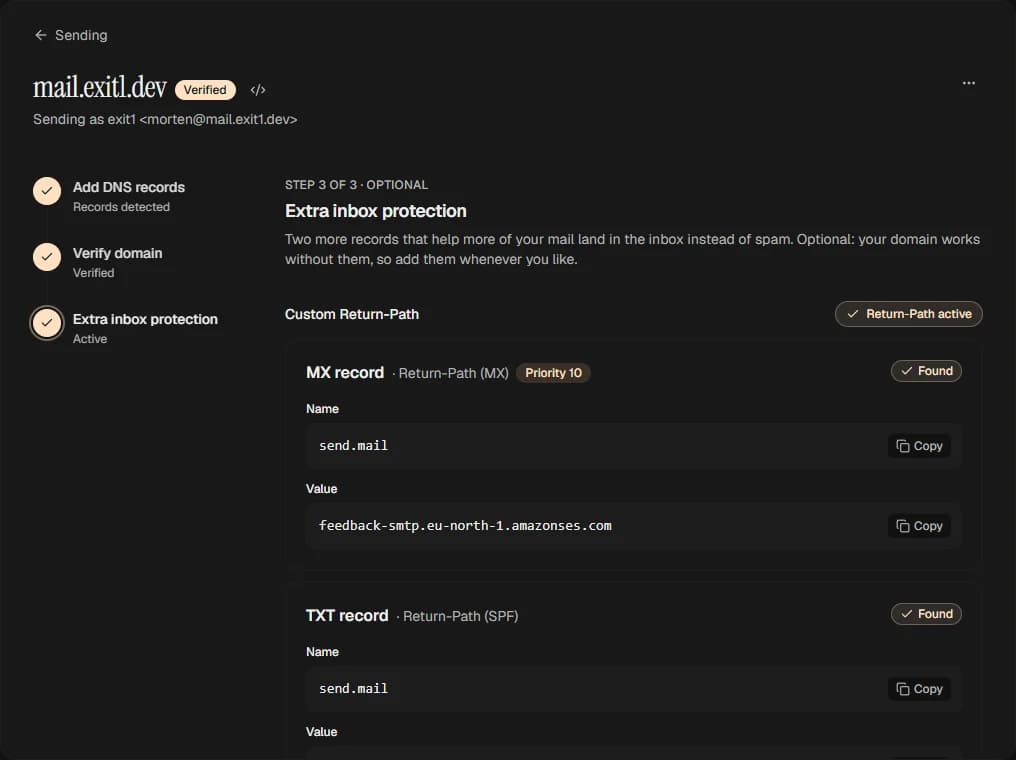Click the mail.exitl.dev domain title
This screenshot has height=760, width=1016.
[100, 87]
